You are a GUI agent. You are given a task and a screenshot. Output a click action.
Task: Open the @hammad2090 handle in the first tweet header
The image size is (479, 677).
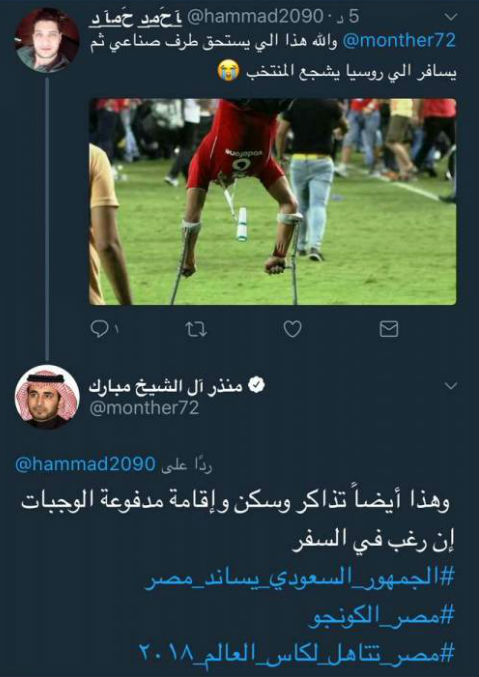coord(254,17)
